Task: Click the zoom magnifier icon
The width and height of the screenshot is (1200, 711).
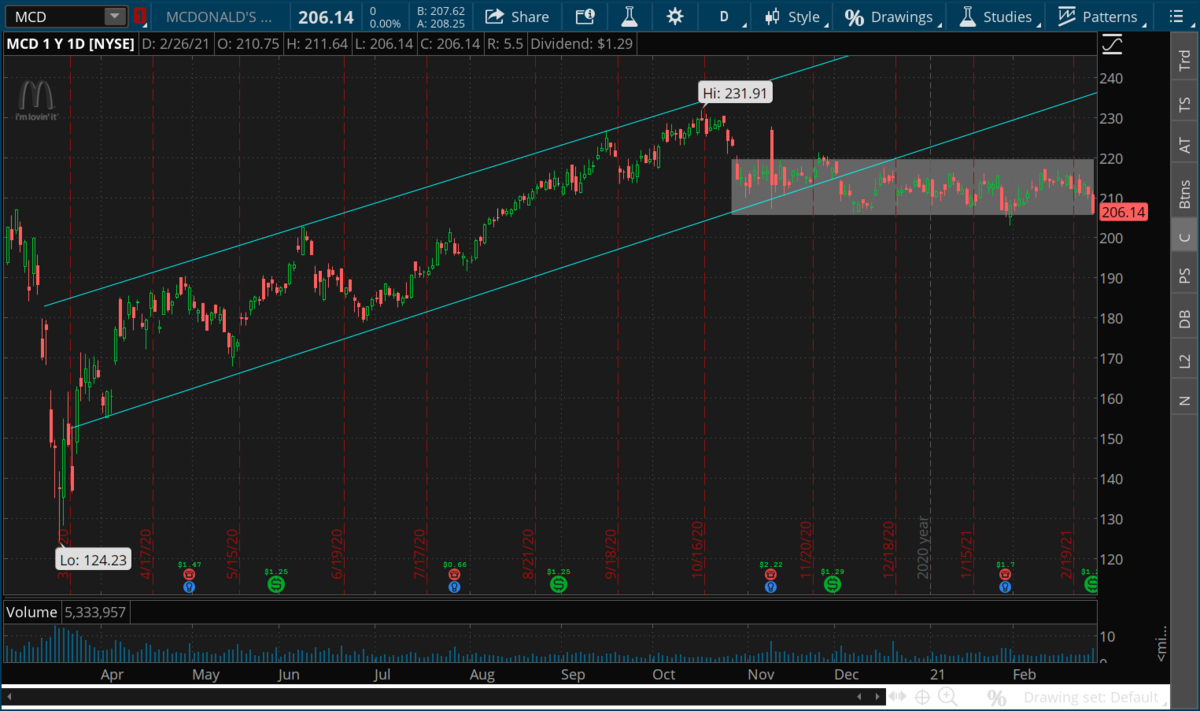Action: tap(948, 696)
